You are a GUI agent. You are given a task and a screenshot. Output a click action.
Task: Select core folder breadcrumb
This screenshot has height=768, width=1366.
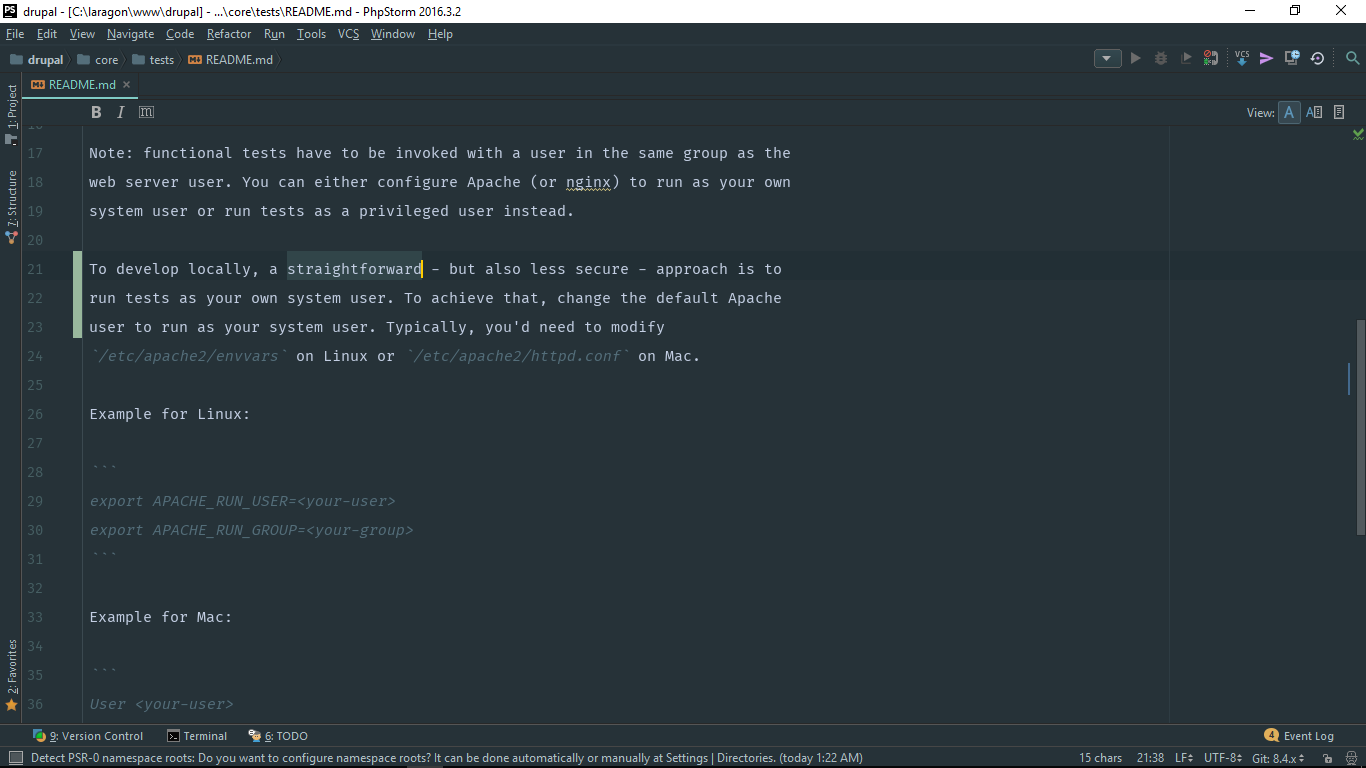coord(98,60)
